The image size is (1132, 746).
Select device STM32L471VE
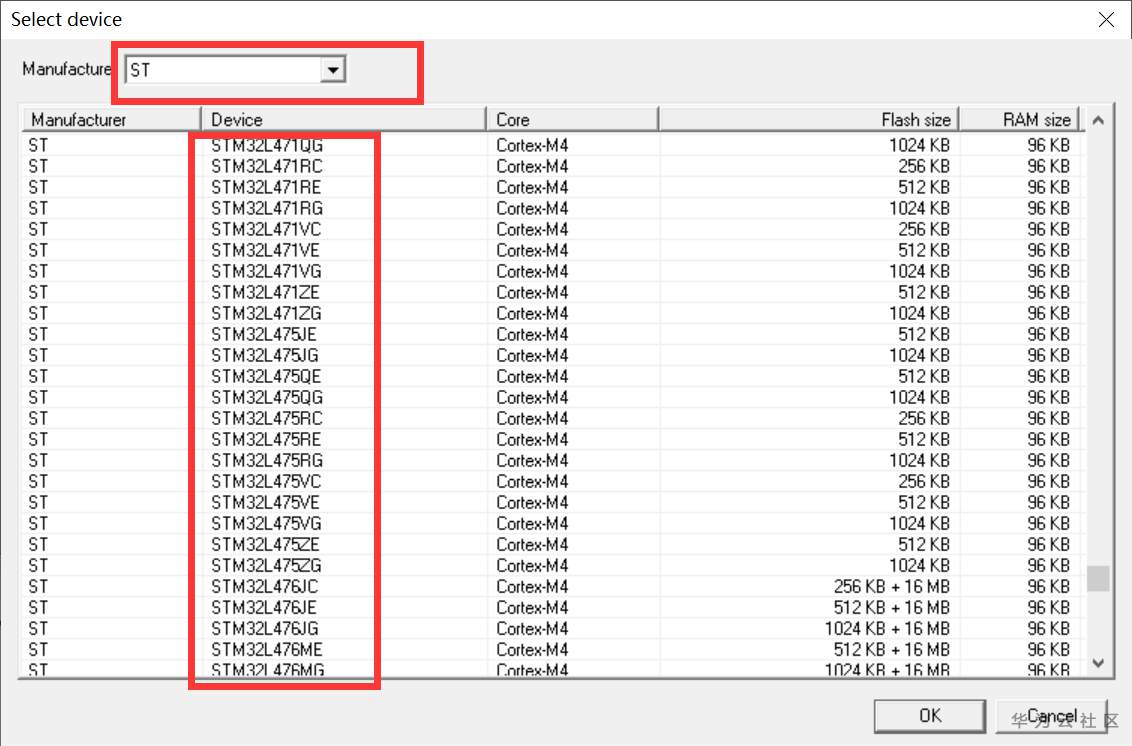(266, 250)
